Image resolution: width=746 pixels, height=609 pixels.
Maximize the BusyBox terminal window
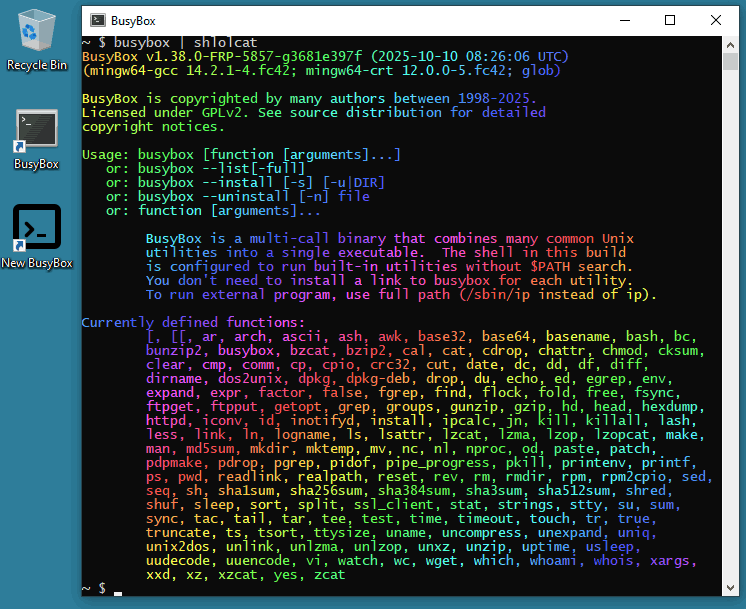coord(670,20)
